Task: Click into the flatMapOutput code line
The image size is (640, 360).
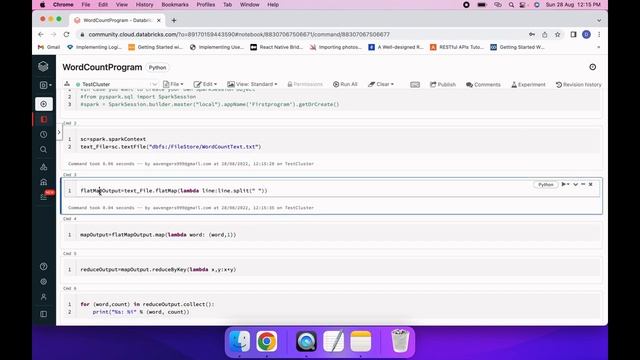Action: 174,191
